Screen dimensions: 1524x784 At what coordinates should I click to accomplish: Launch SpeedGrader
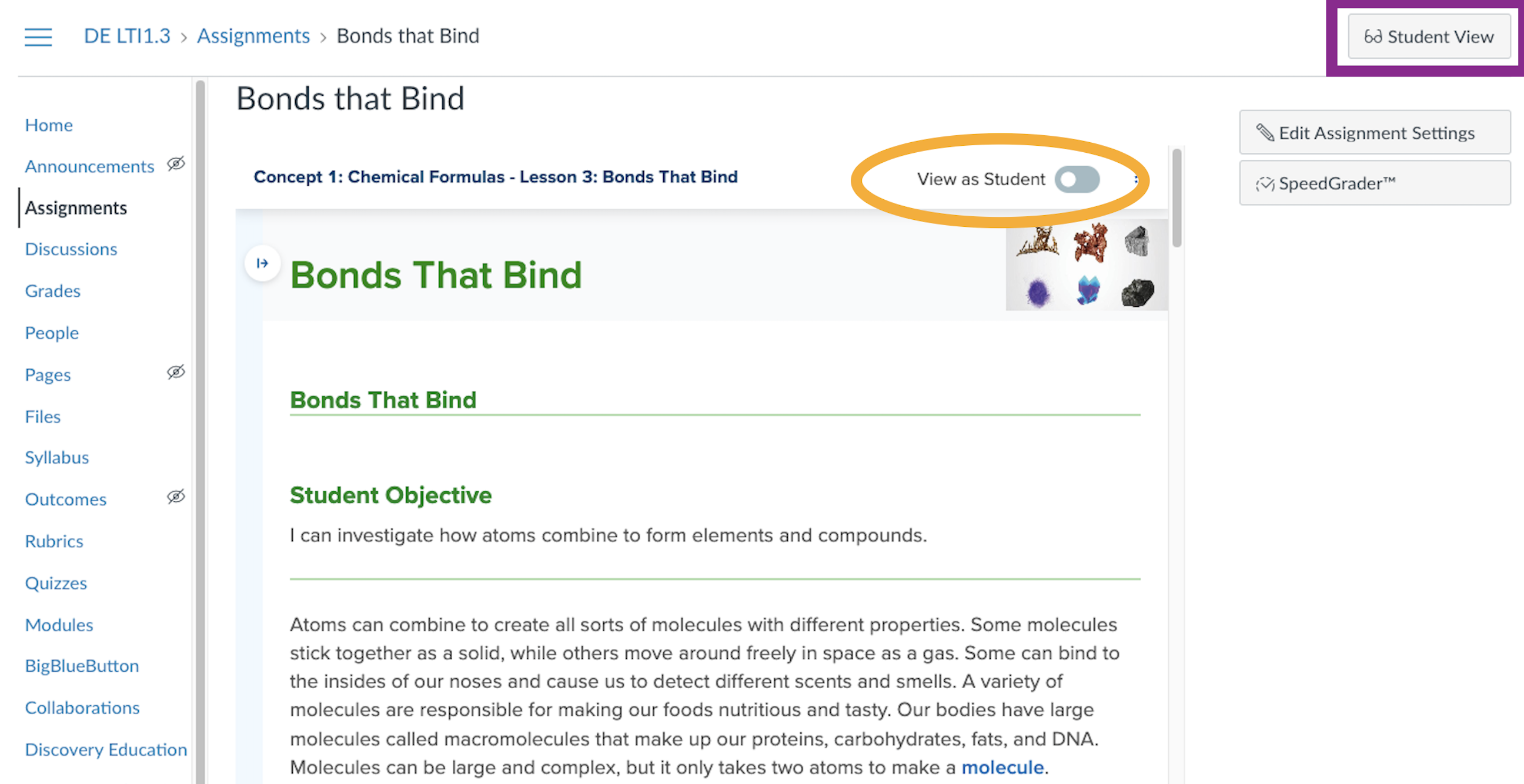point(1374,183)
